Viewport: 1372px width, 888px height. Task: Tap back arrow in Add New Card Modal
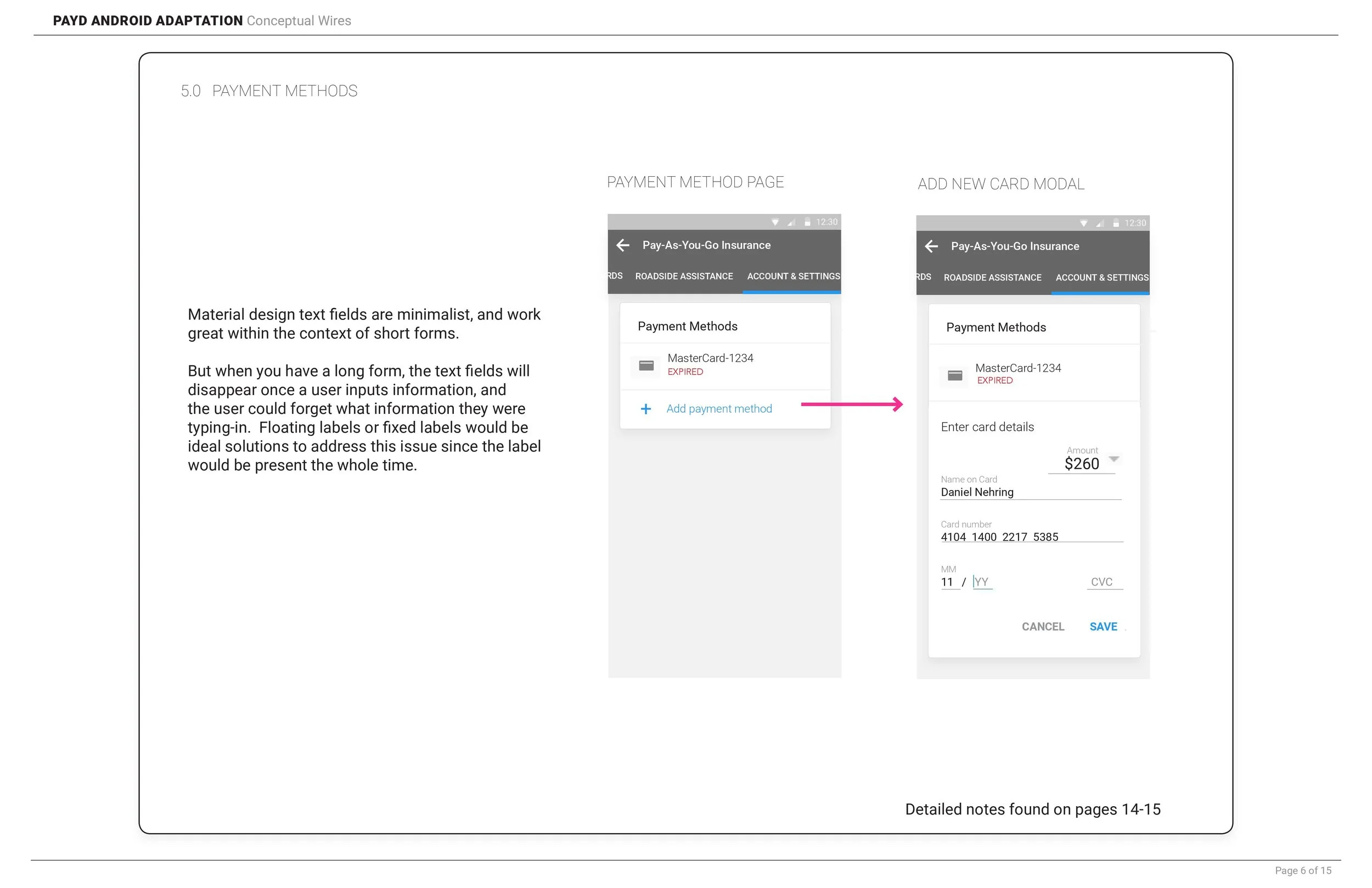click(931, 247)
